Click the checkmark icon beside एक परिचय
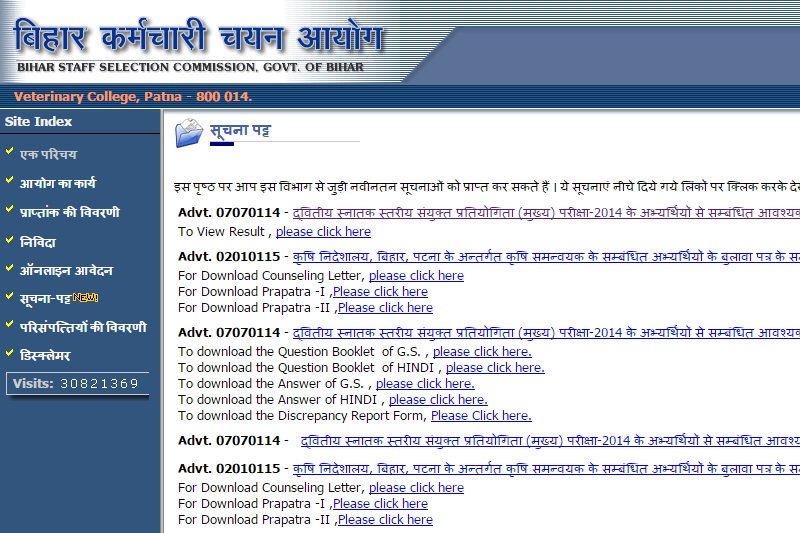 (x=9, y=153)
